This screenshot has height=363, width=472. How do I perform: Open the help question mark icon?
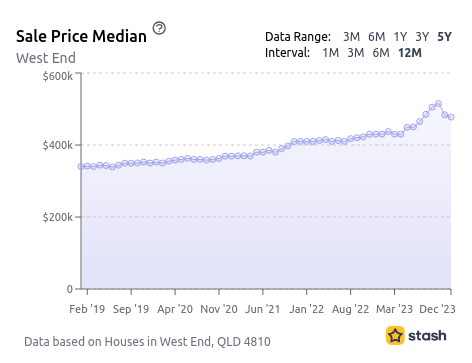click(x=159, y=28)
